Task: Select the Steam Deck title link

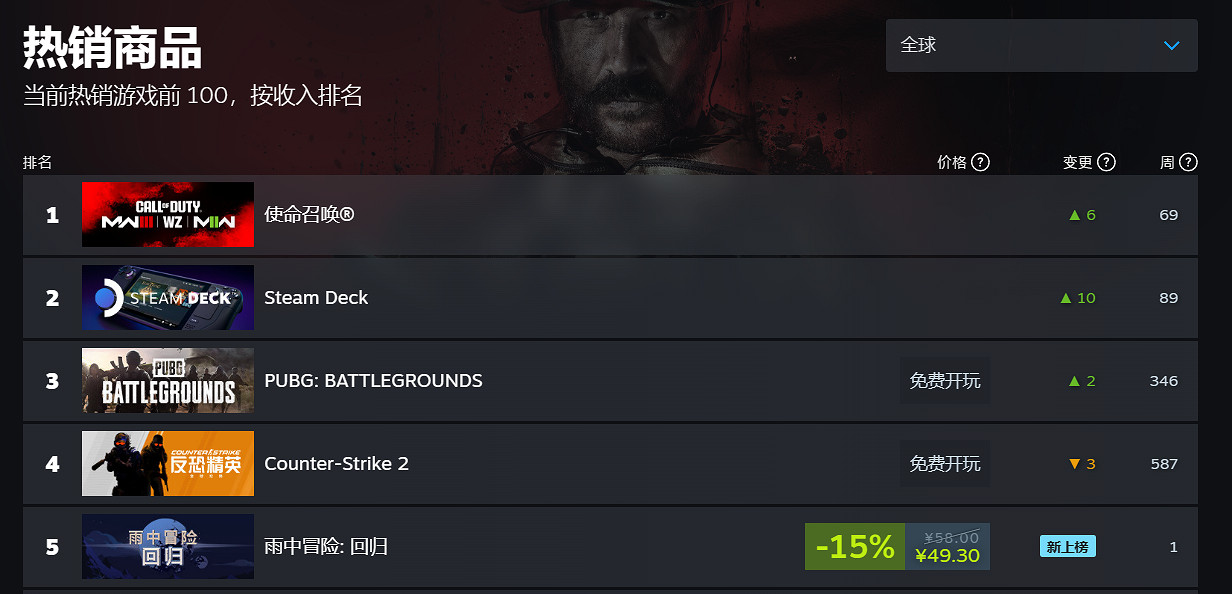Action: tap(316, 297)
